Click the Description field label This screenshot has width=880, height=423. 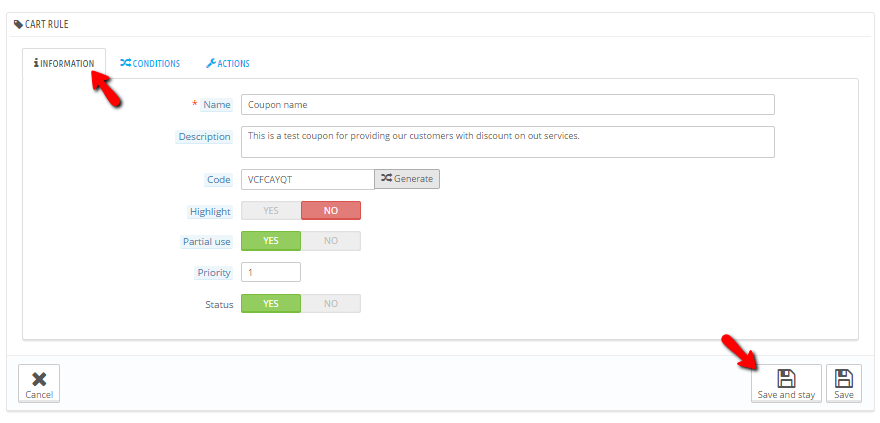[x=204, y=137]
